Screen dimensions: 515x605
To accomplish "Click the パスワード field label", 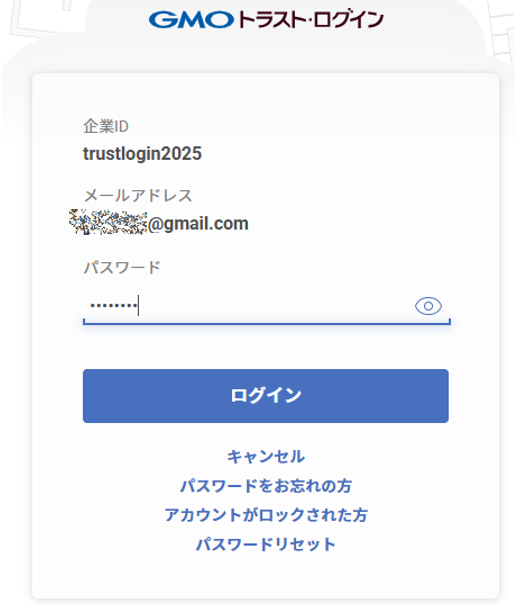I will [x=122, y=267].
